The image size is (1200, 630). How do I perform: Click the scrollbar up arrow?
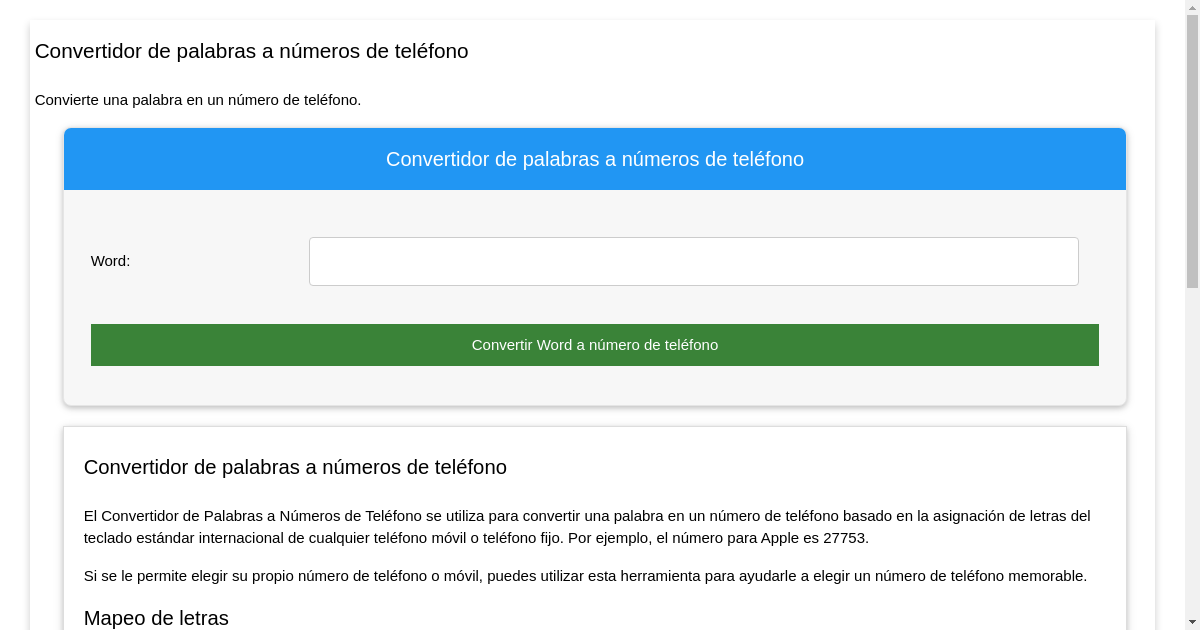point(1193,8)
